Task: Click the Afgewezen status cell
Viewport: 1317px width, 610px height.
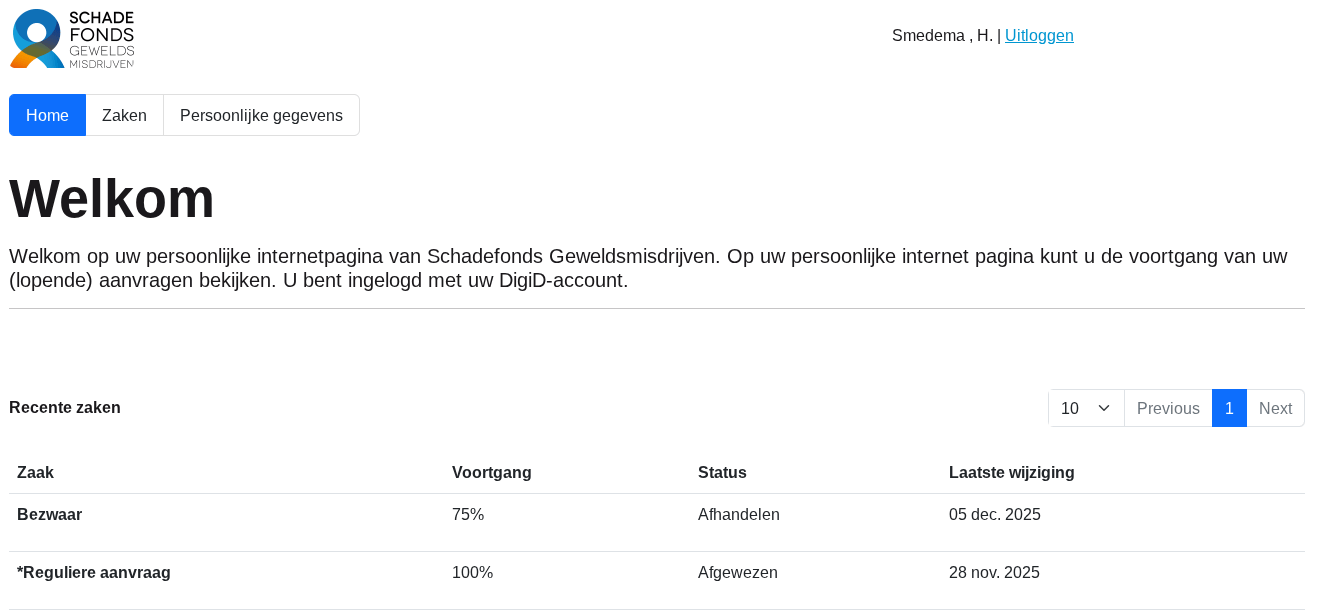Action: [x=737, y=573]
